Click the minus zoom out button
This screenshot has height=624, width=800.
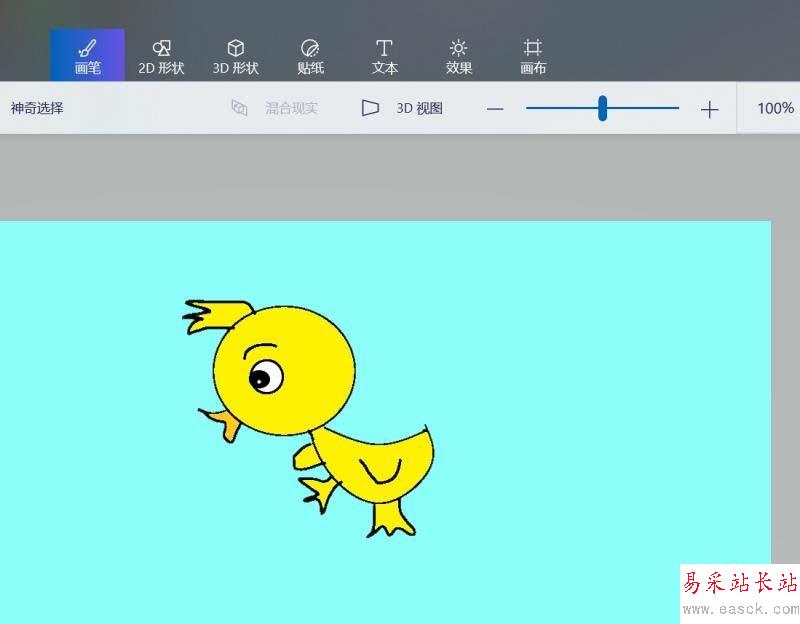[495, 109]
